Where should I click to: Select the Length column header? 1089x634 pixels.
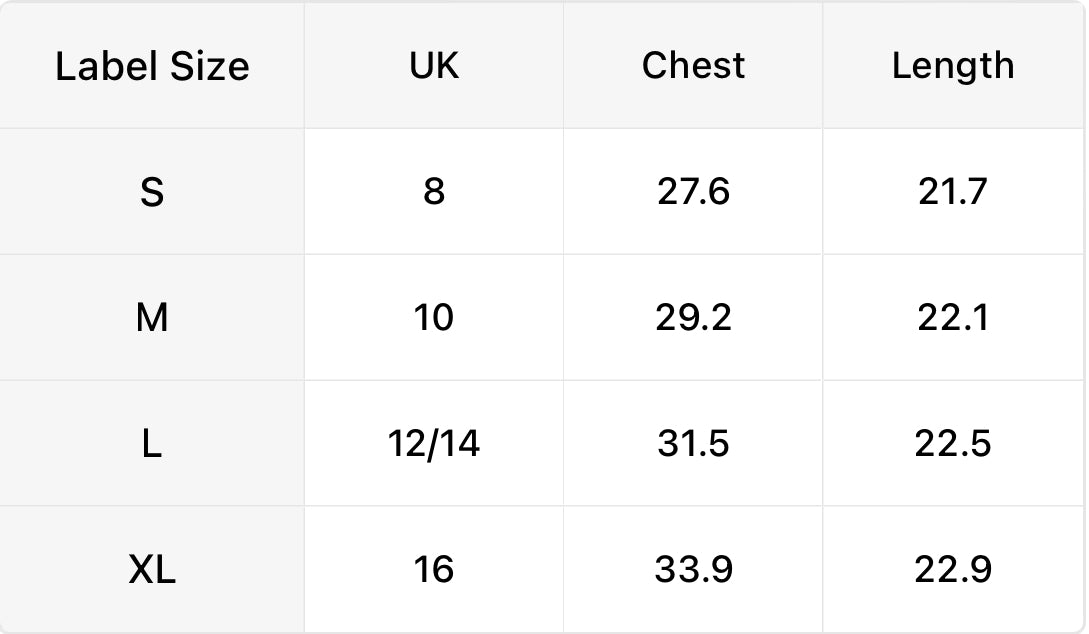tap(953, 66)
